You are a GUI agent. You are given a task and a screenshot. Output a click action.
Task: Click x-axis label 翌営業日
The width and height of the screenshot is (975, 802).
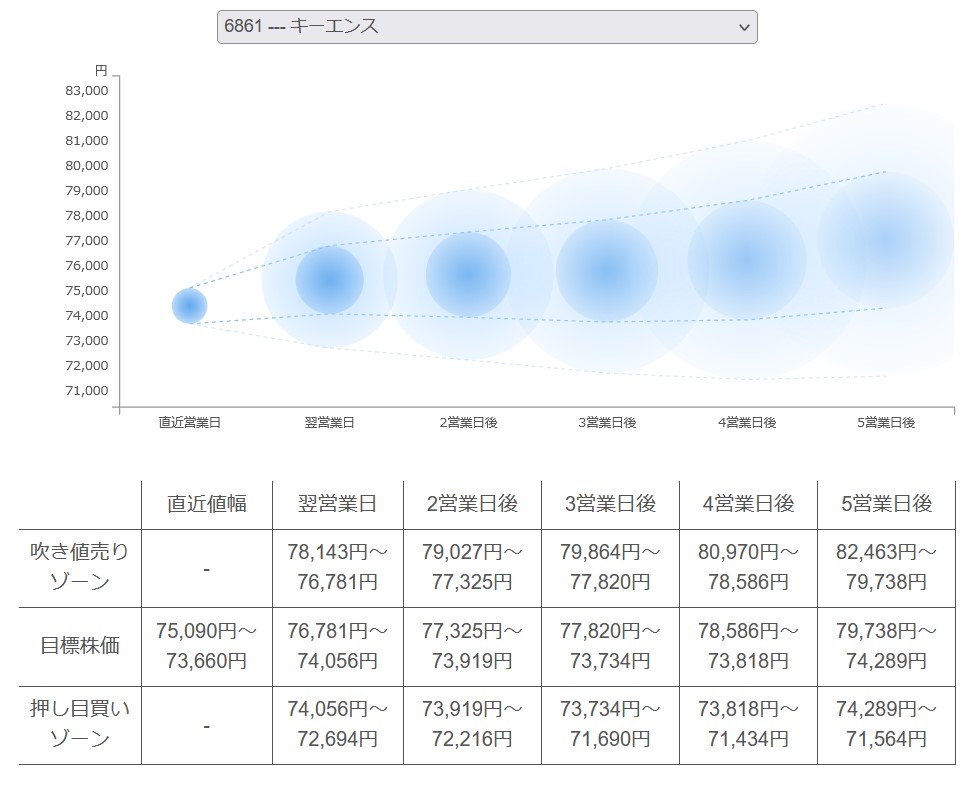pyautogui.click(x=330, y=423)
